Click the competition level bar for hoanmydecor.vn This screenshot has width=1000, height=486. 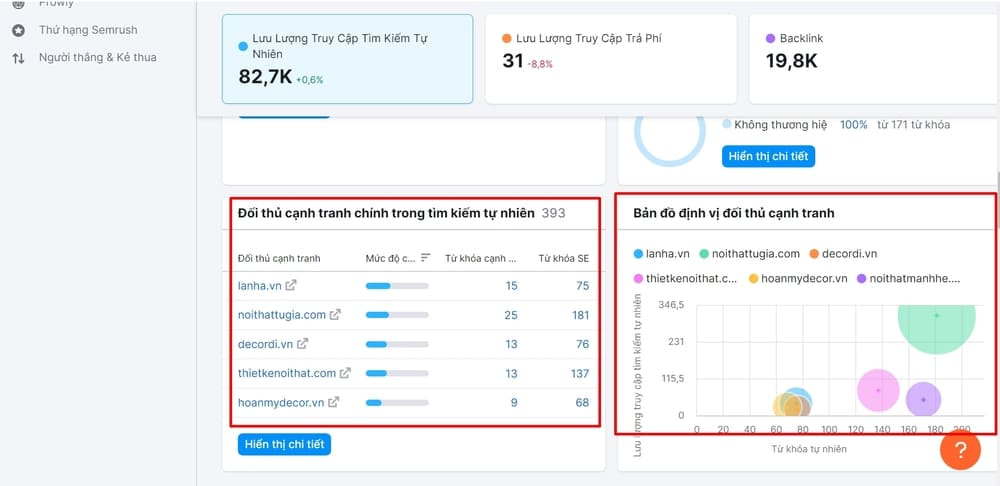[397, 402]
